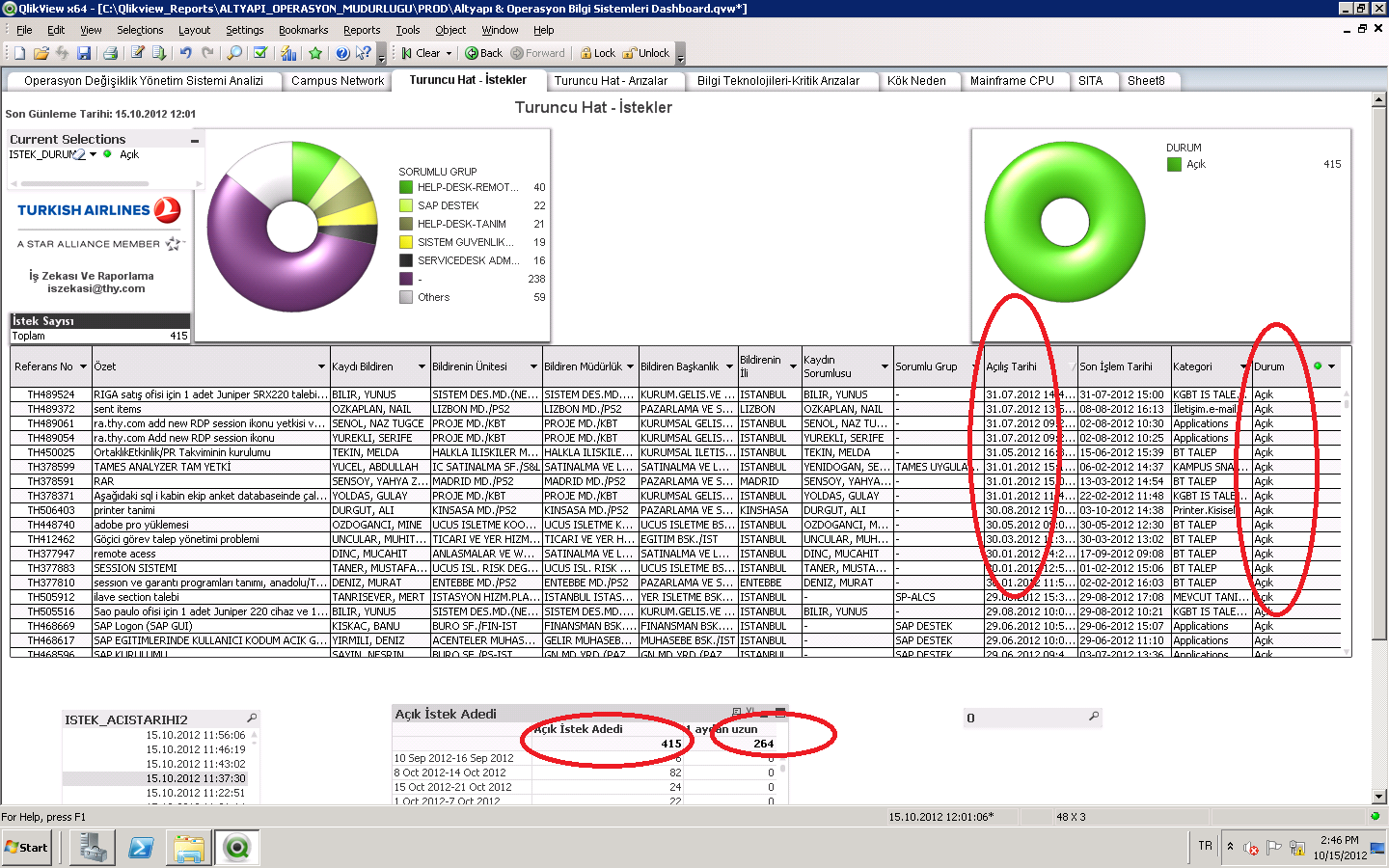1389x868 pixels.
Task: Click the Lock selections padlock button
Action: 597,53
